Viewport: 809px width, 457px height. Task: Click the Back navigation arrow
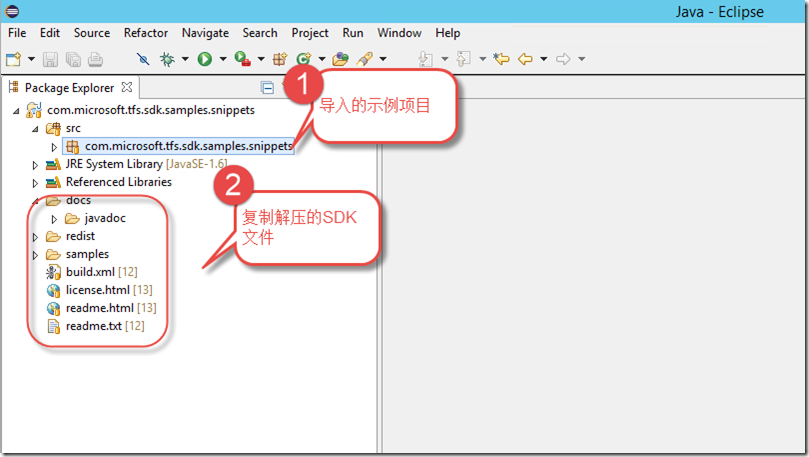tap(525, 59)
